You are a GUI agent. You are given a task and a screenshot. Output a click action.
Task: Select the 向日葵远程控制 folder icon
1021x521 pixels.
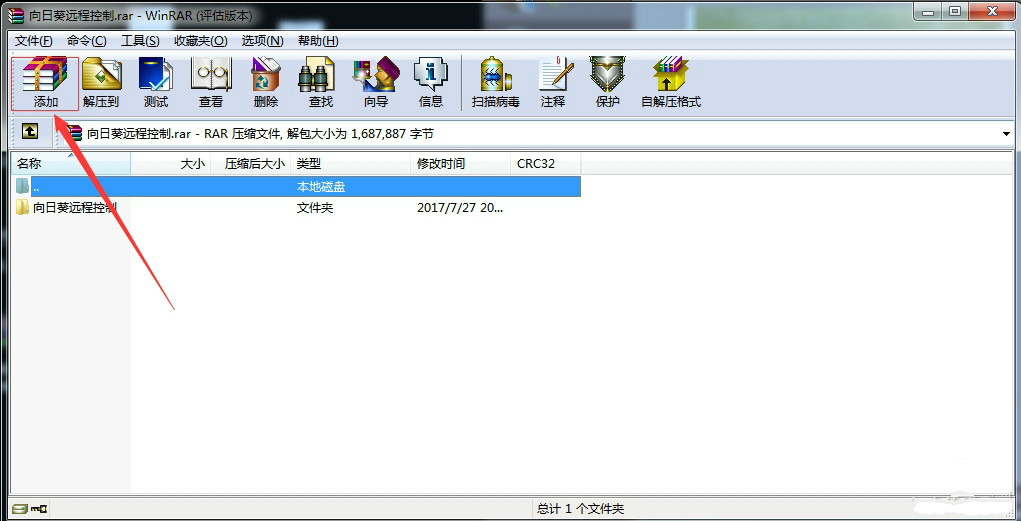(x=23, y=208)
